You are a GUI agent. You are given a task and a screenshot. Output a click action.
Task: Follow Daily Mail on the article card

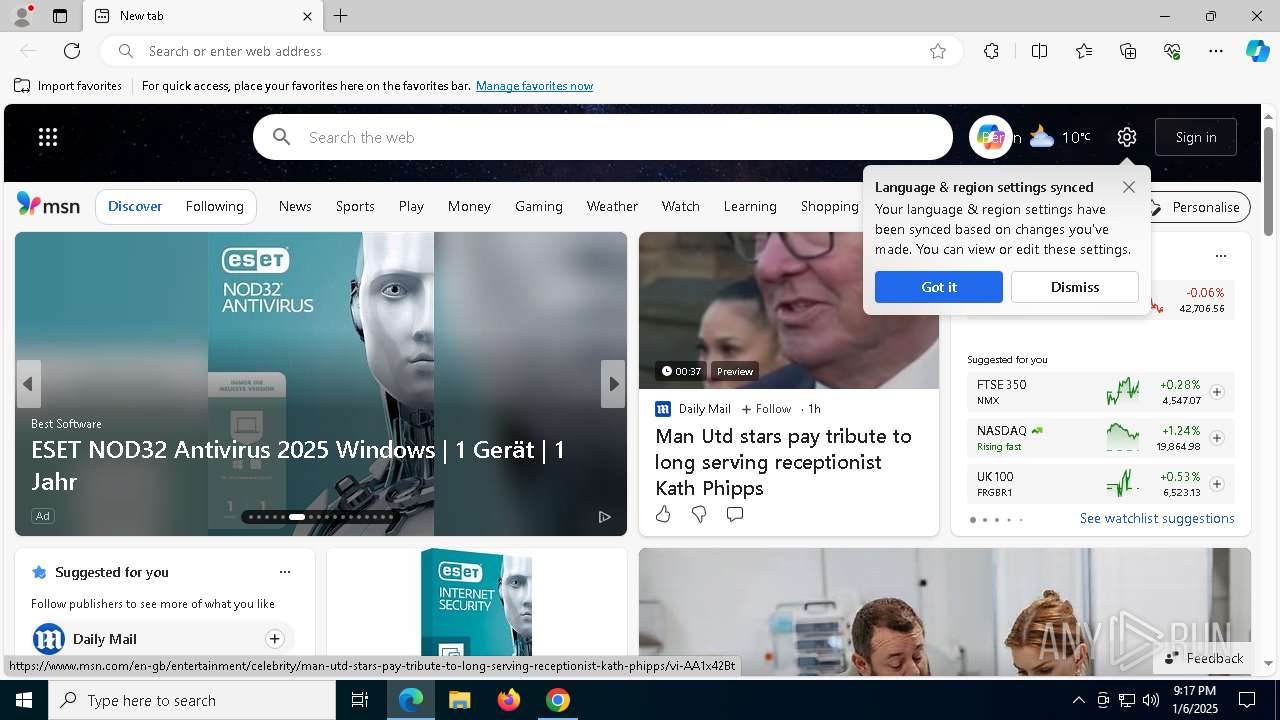click(766, 409)
